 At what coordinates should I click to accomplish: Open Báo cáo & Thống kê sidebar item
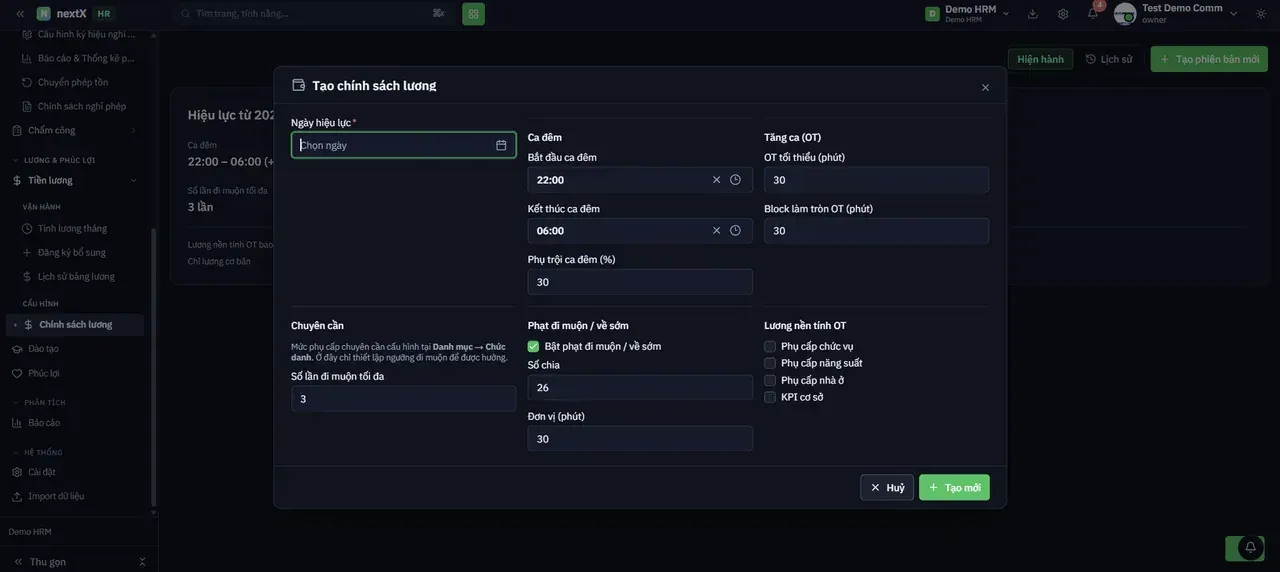click(75, 58)
